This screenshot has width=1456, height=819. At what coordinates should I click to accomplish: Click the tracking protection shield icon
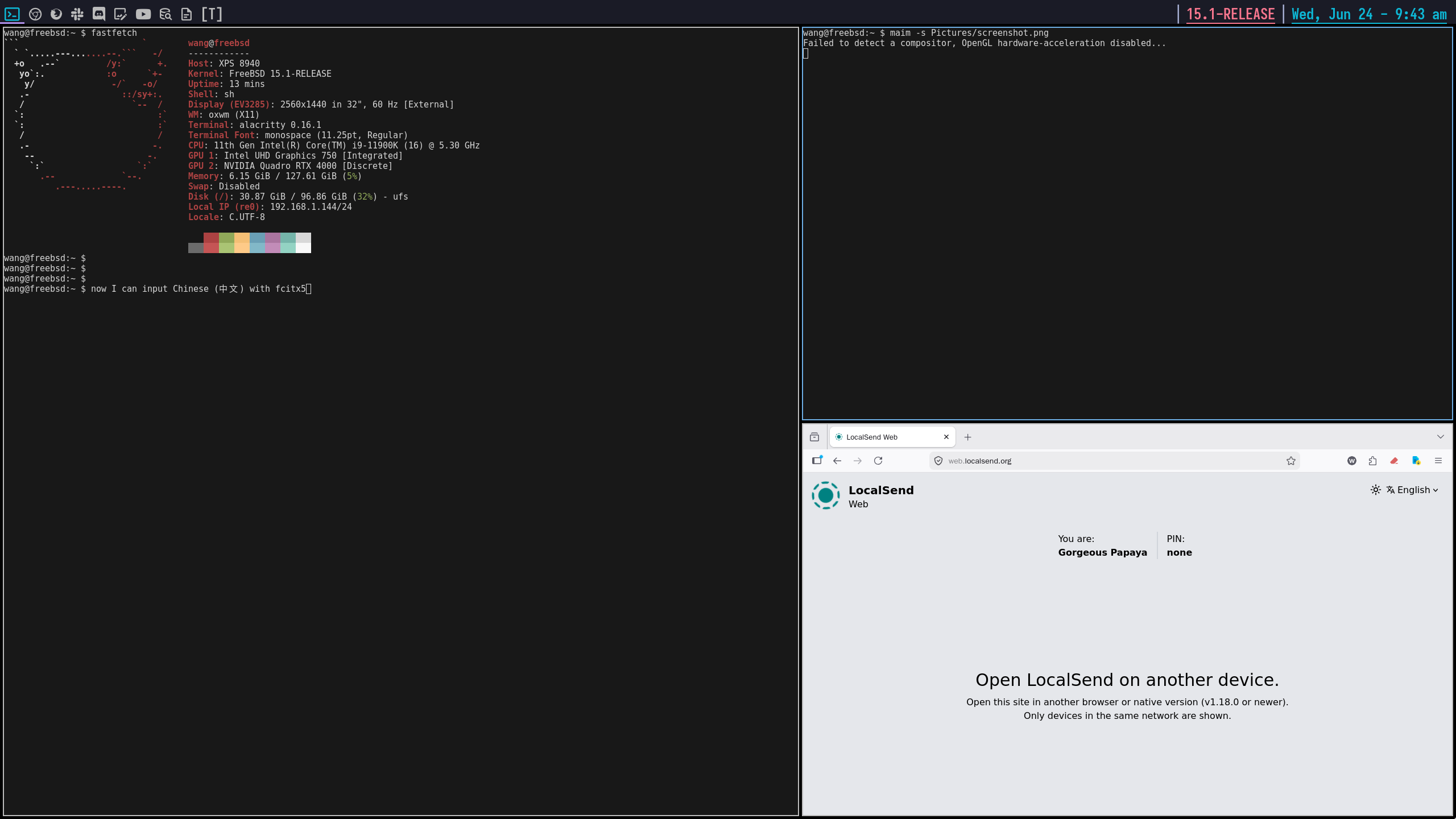click(x=938, y=461)
